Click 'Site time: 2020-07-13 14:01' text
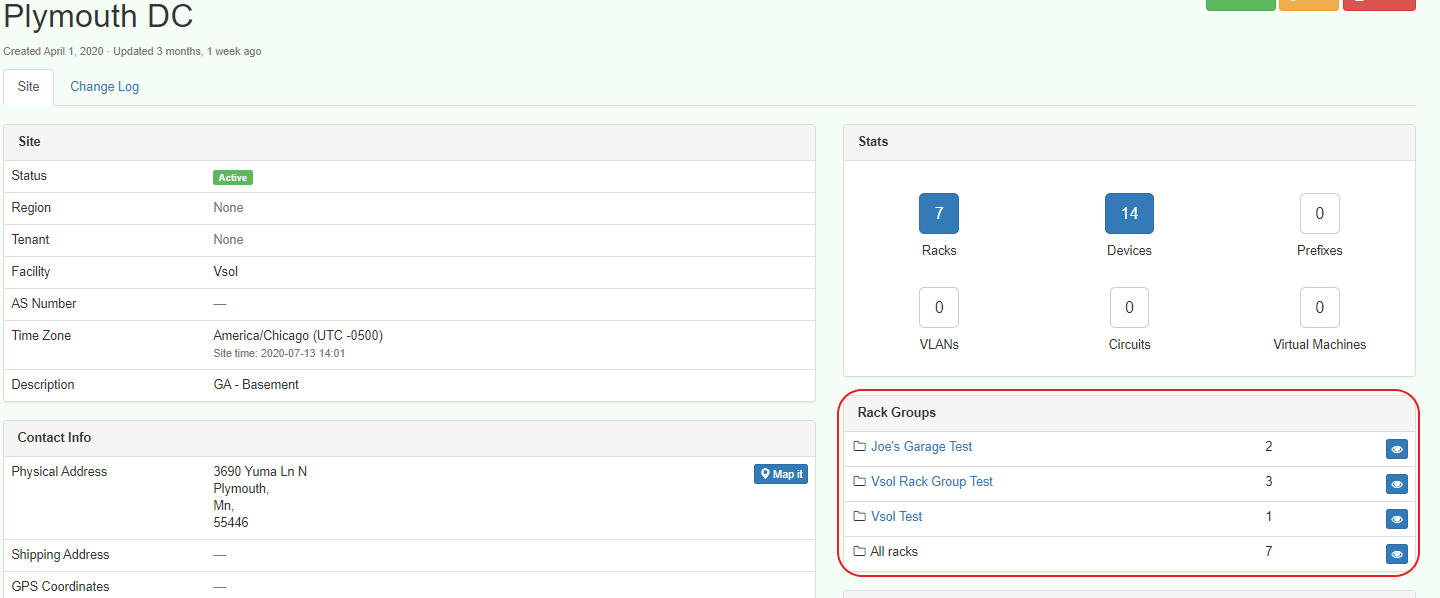The width and height of the screenshot is (1440, 598). (280, 354)
